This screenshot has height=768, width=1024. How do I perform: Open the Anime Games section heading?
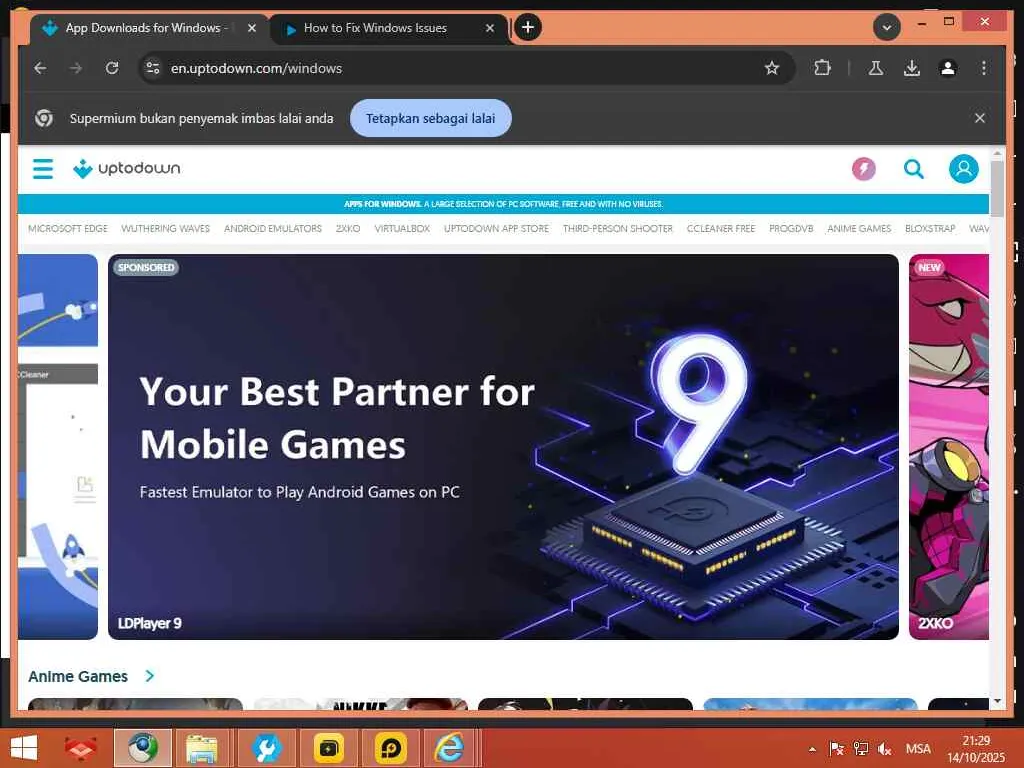coord(78,677)
